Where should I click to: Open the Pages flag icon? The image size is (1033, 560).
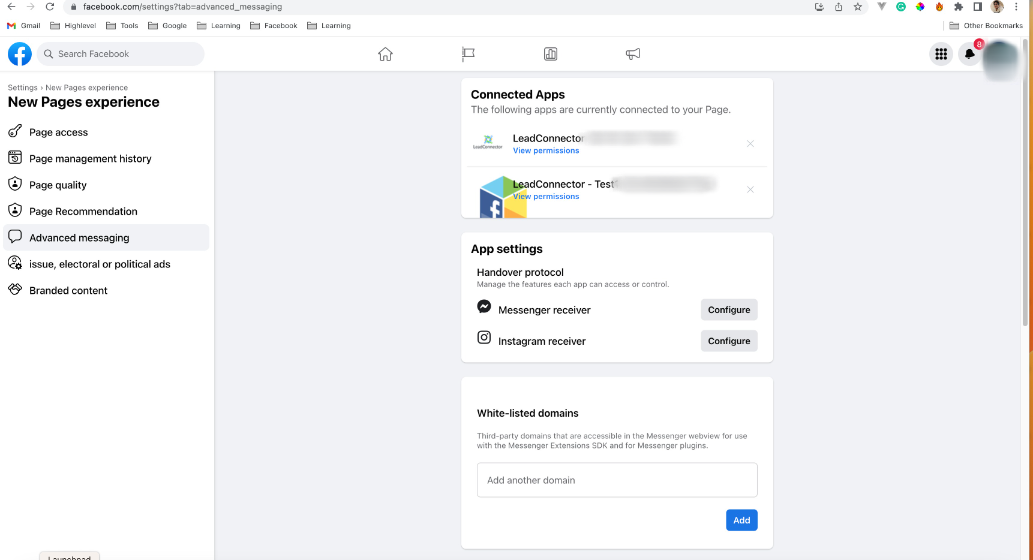click(x=468, y=54)
